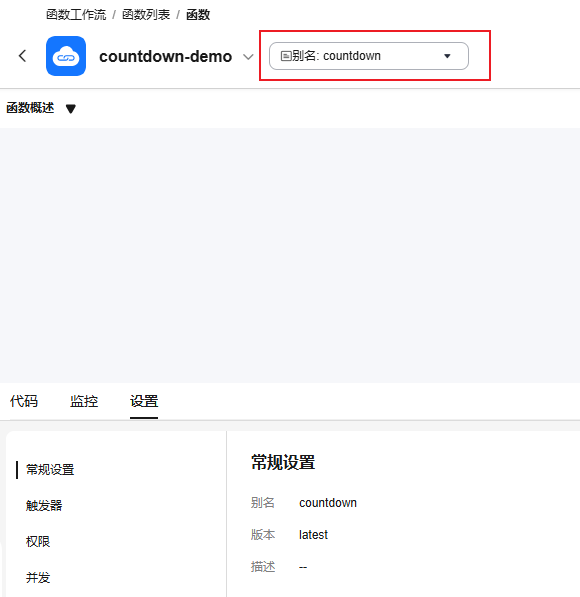Image resolution: width=580 pixels, height=597 pixels.
Task: Expand the chevron beside countdown-demo
Action: pos(248,57)
